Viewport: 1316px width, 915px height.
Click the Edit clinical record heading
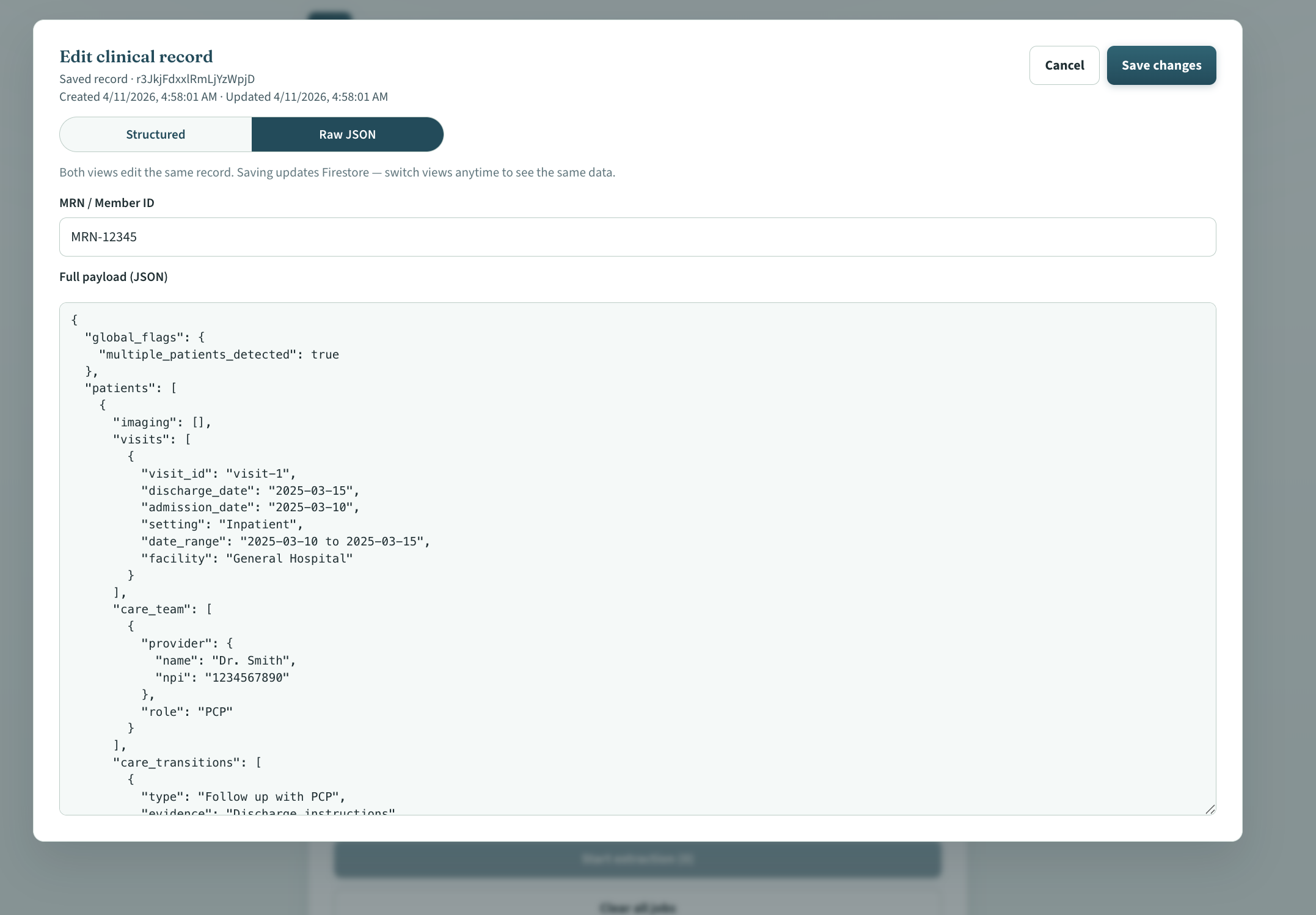[x=136, y=57]
